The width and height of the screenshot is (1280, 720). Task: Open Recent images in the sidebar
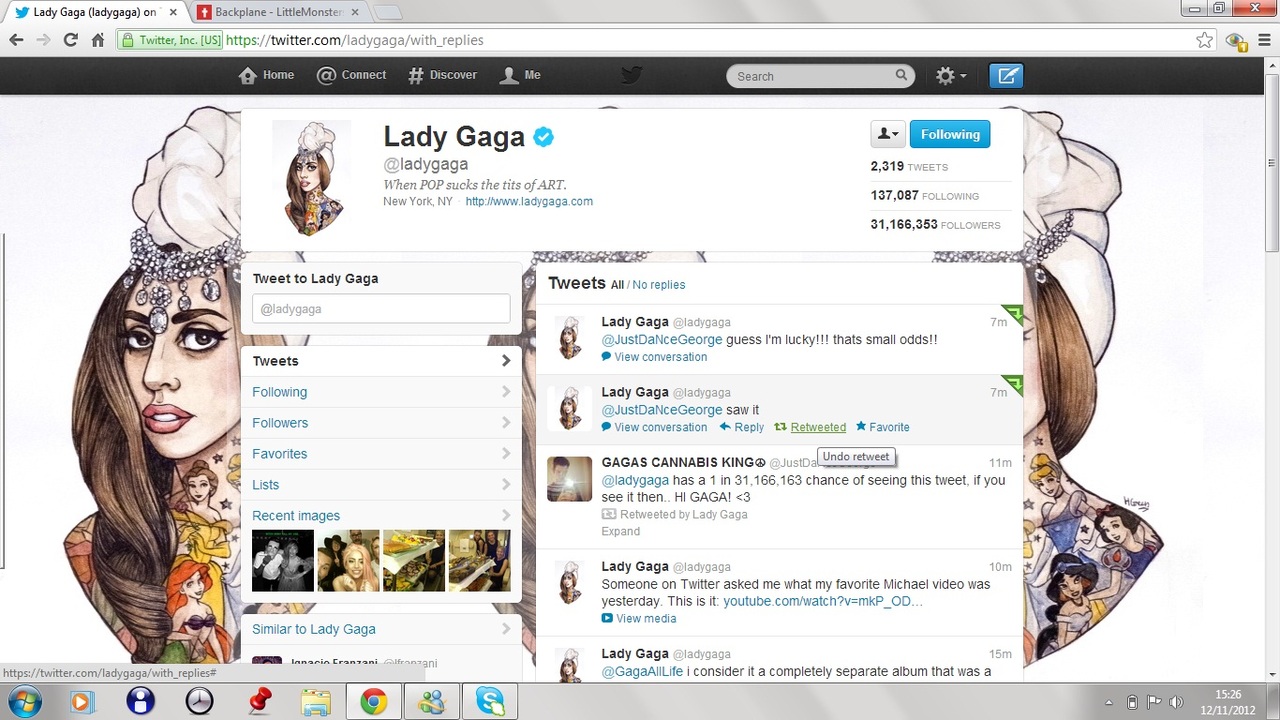pos(381,516)
